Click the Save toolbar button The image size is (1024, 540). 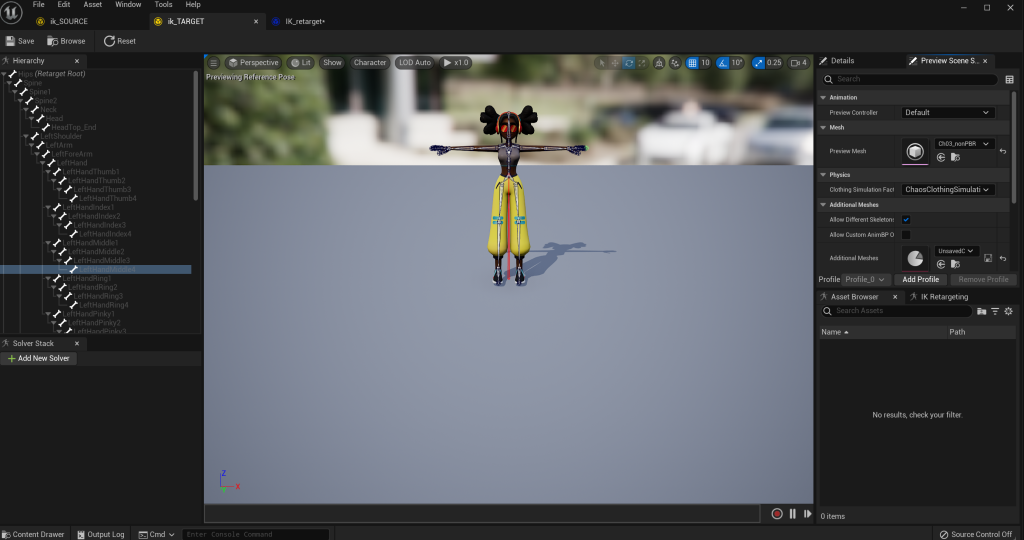20,41
